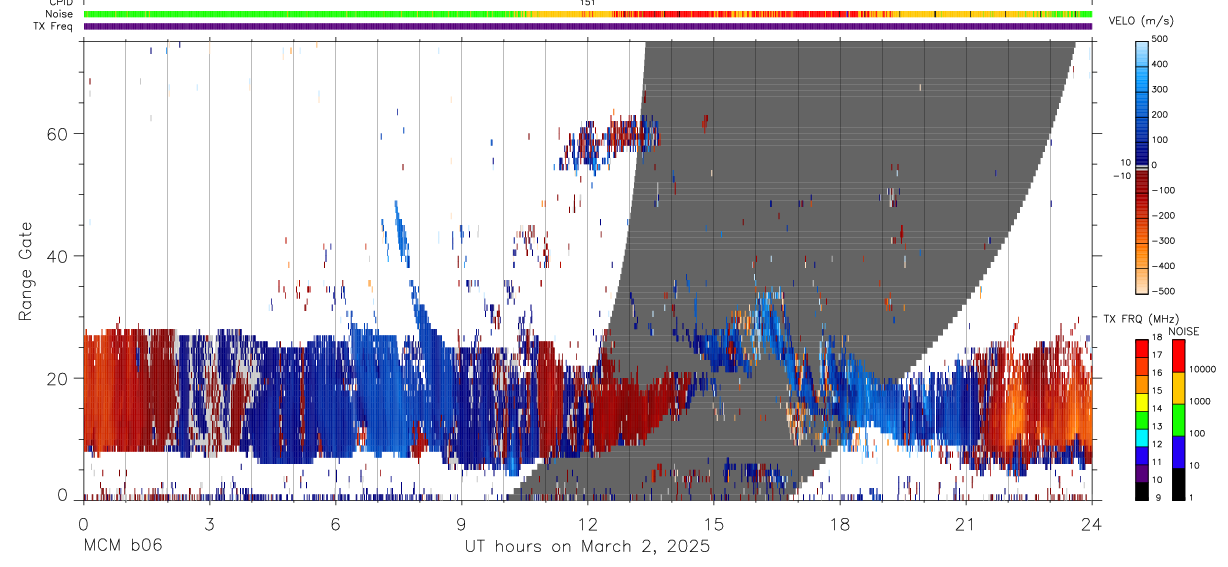Select the 500 m/s velocity label

[1162, 39]
